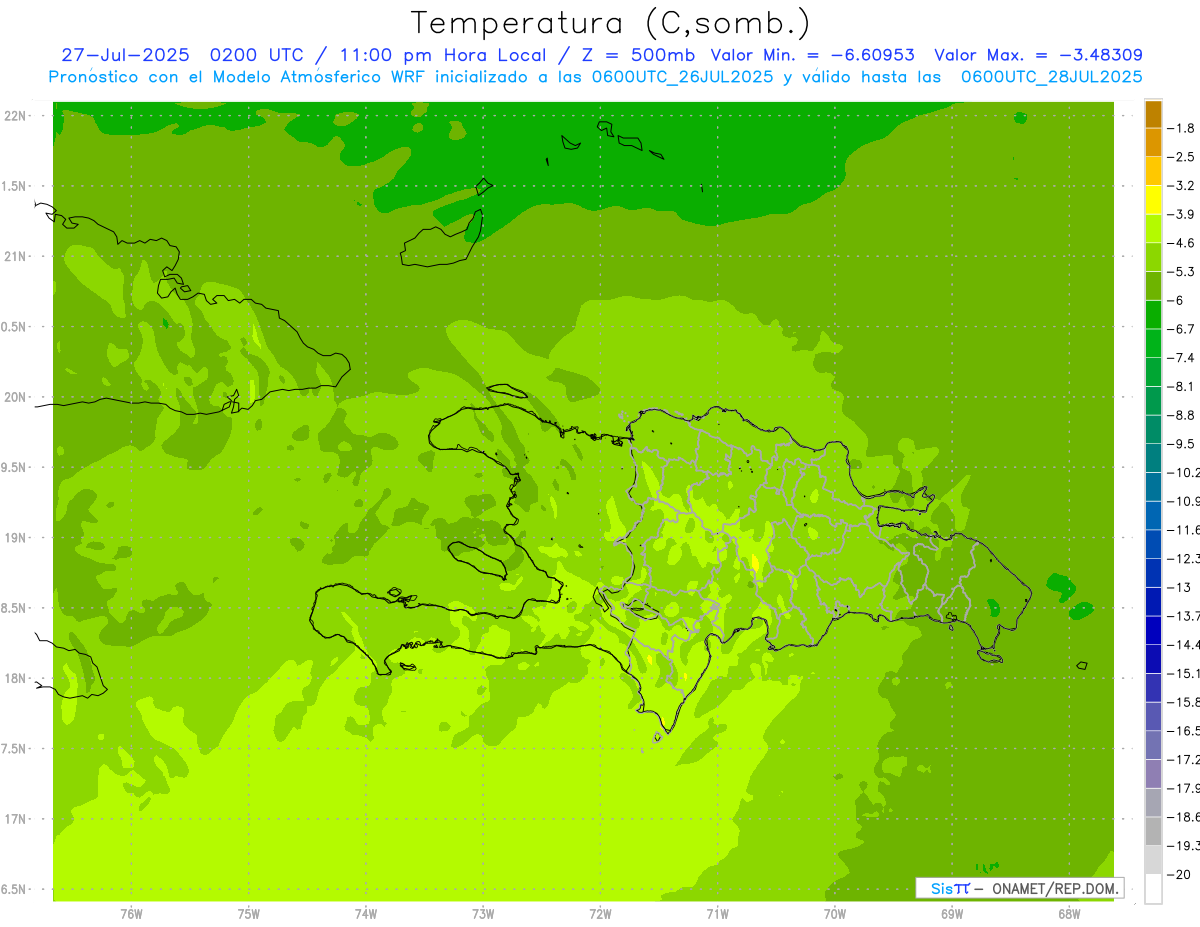The height and width of the screenshot is (927, 1200).
Task: Click the 'Valor Max. = -3.48309' text
Action: pos(1038,55)
